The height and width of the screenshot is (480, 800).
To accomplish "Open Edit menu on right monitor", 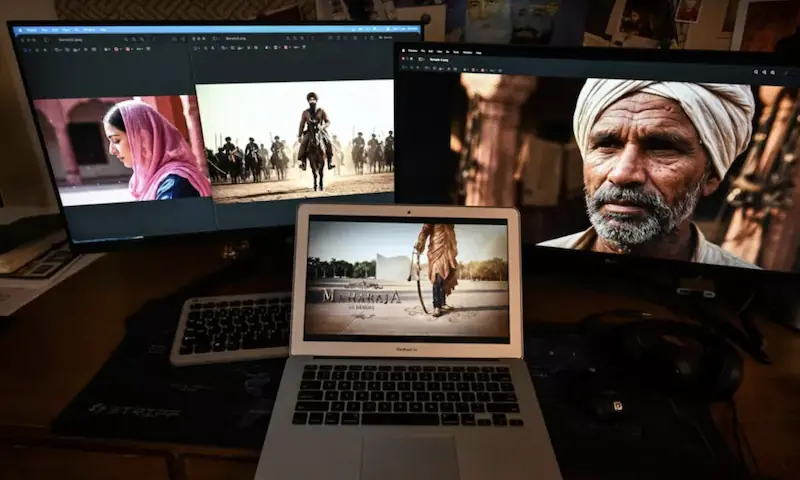I will tap(431, 52).
